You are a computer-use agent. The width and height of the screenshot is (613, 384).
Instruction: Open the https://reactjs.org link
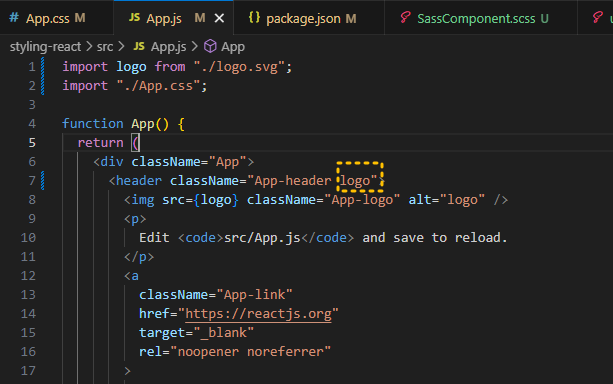(258, 314)
